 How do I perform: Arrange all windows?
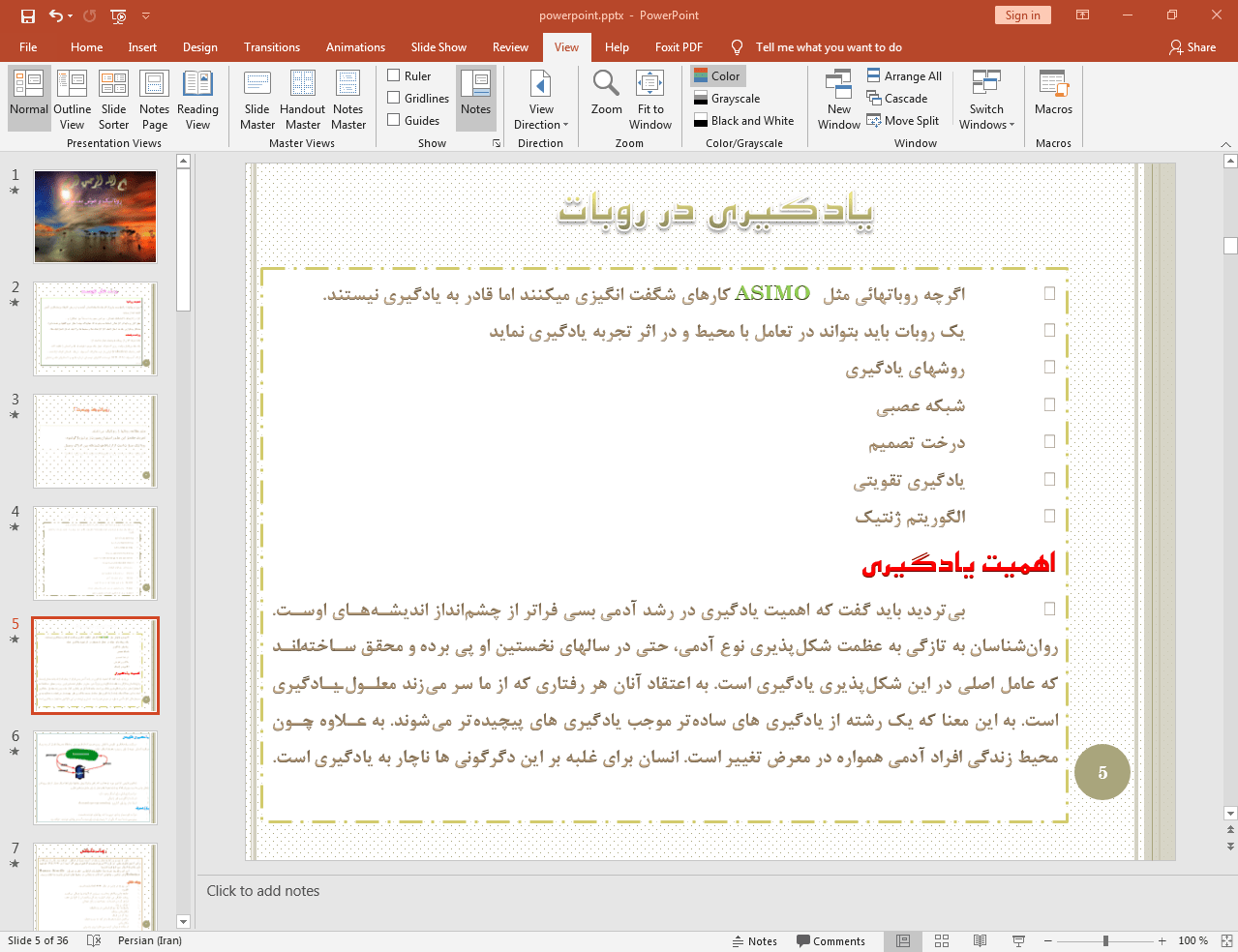(904, 76)
